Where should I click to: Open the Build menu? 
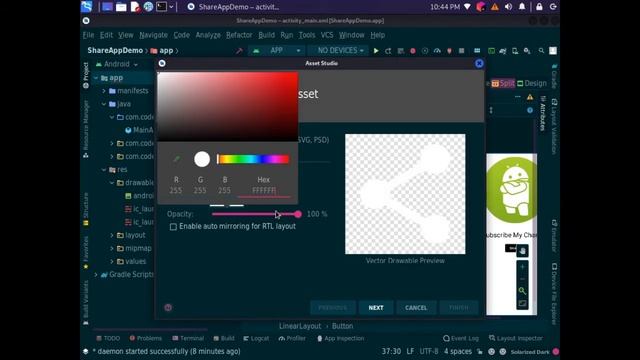click(x=267, y=35)
